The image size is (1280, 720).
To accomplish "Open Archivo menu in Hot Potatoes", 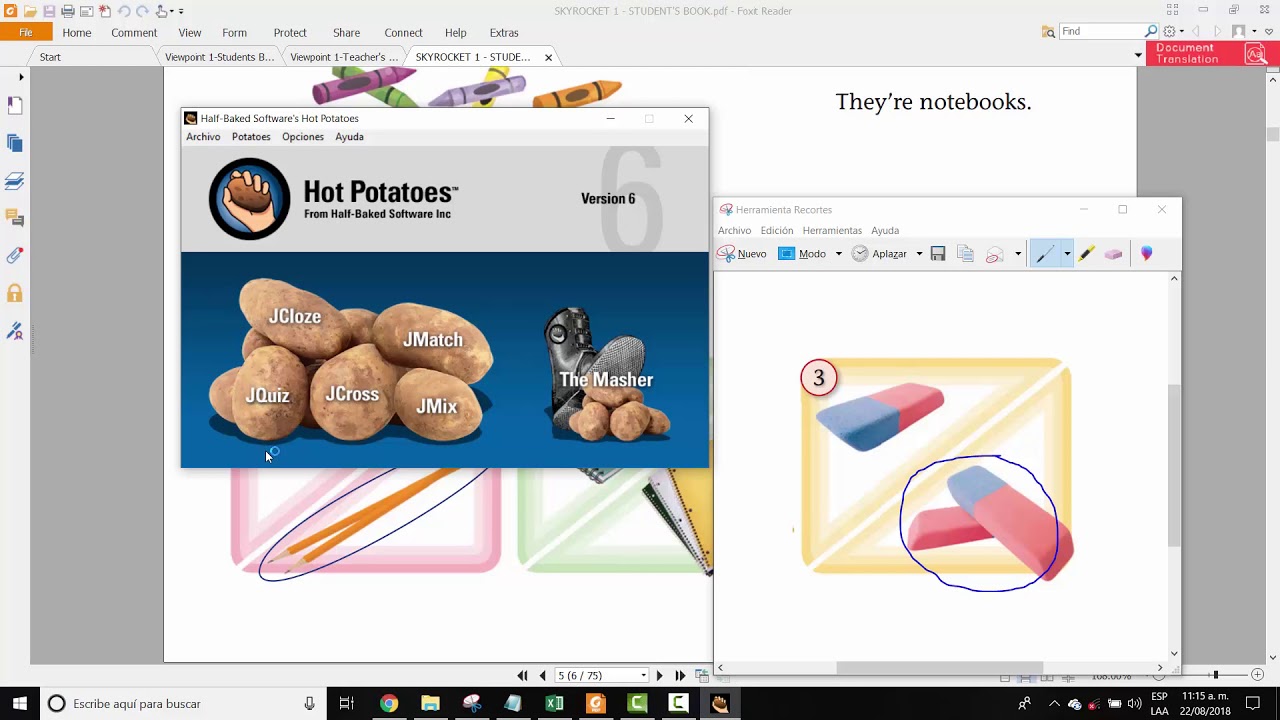I will (x=203, y=137).
